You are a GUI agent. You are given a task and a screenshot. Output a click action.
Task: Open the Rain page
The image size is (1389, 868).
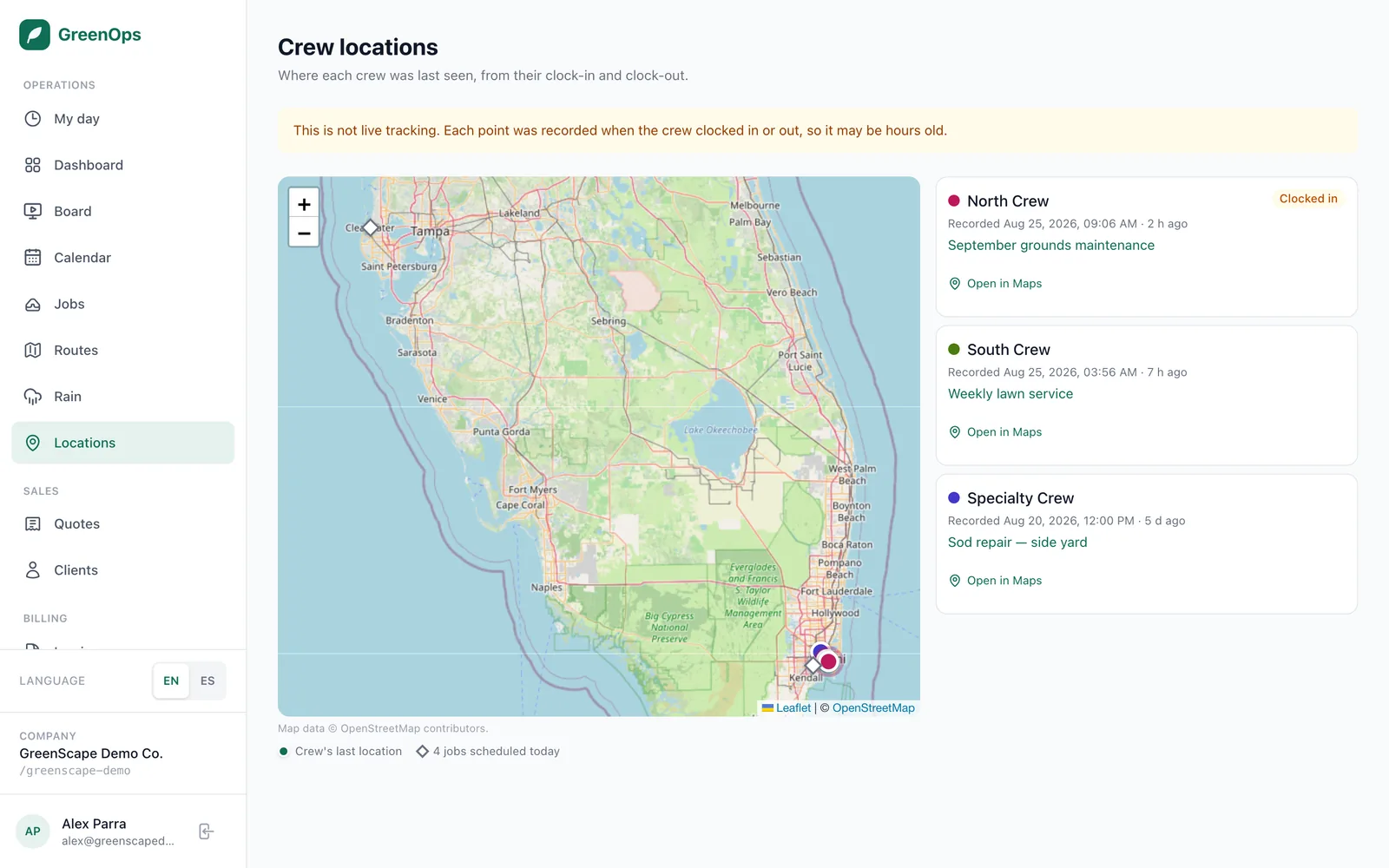[x=122, y=397]
